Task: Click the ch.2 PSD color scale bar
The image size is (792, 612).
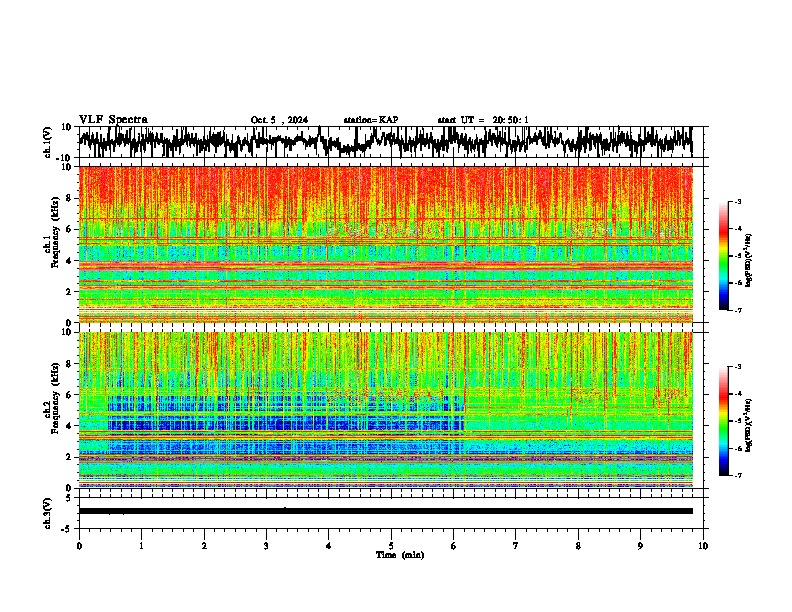Action: [723, 421]
